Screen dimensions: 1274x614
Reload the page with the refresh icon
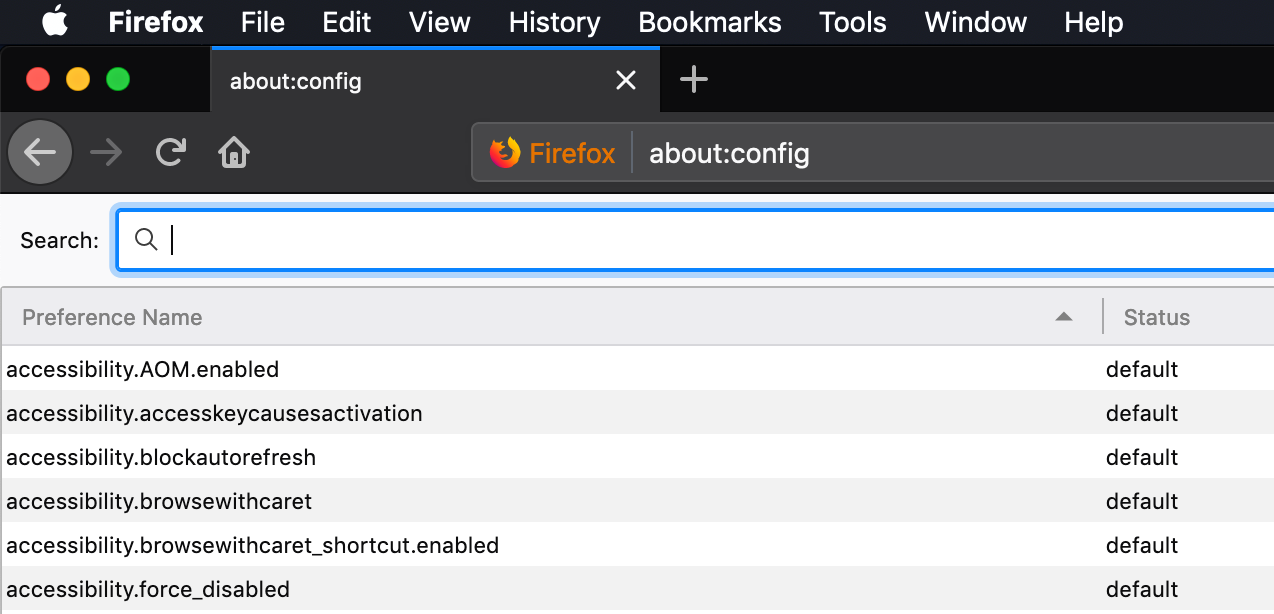(x=171, y=152)
